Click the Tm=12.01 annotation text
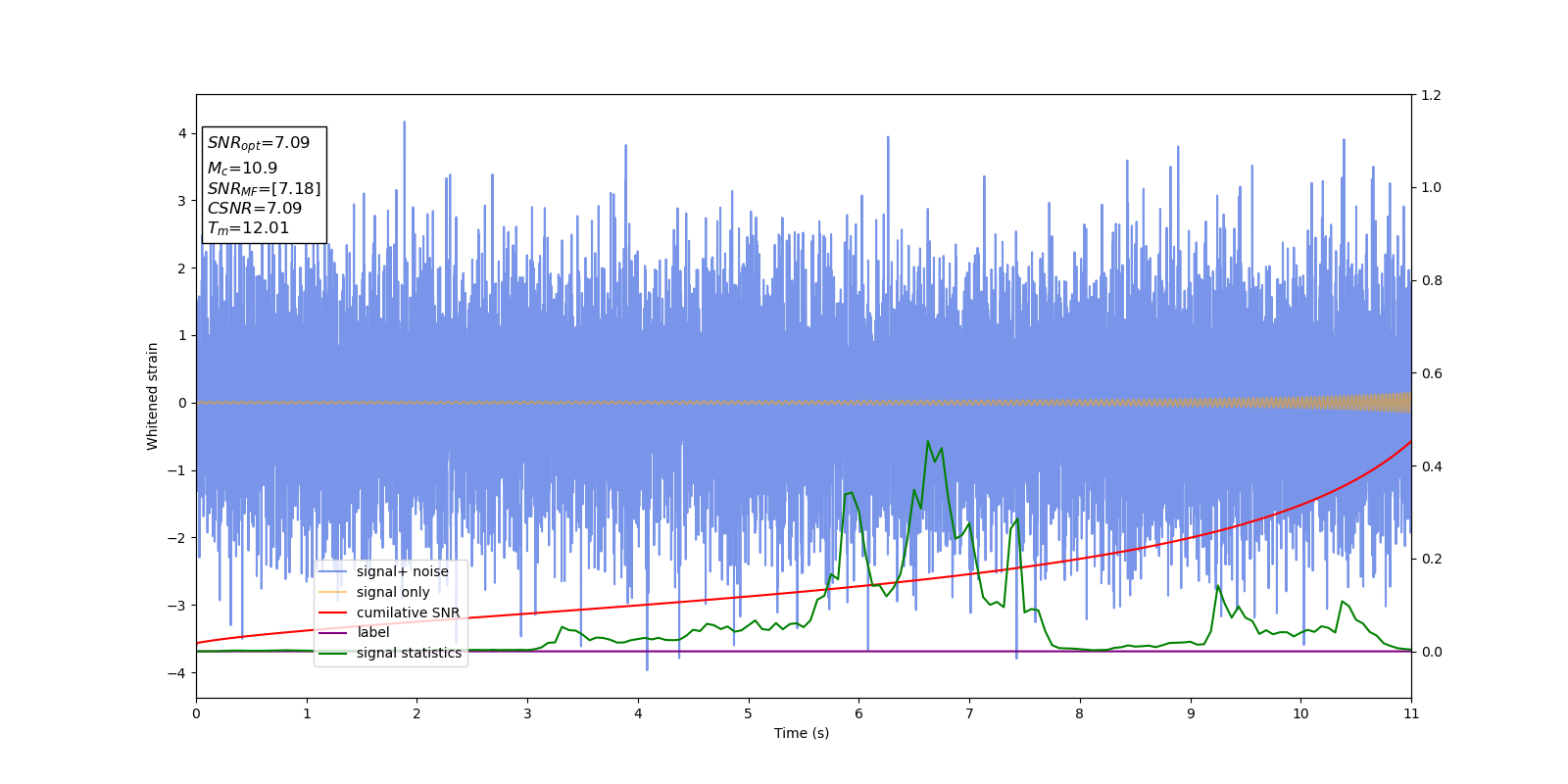The image size is (1568, 784). [x=248, y=228]
